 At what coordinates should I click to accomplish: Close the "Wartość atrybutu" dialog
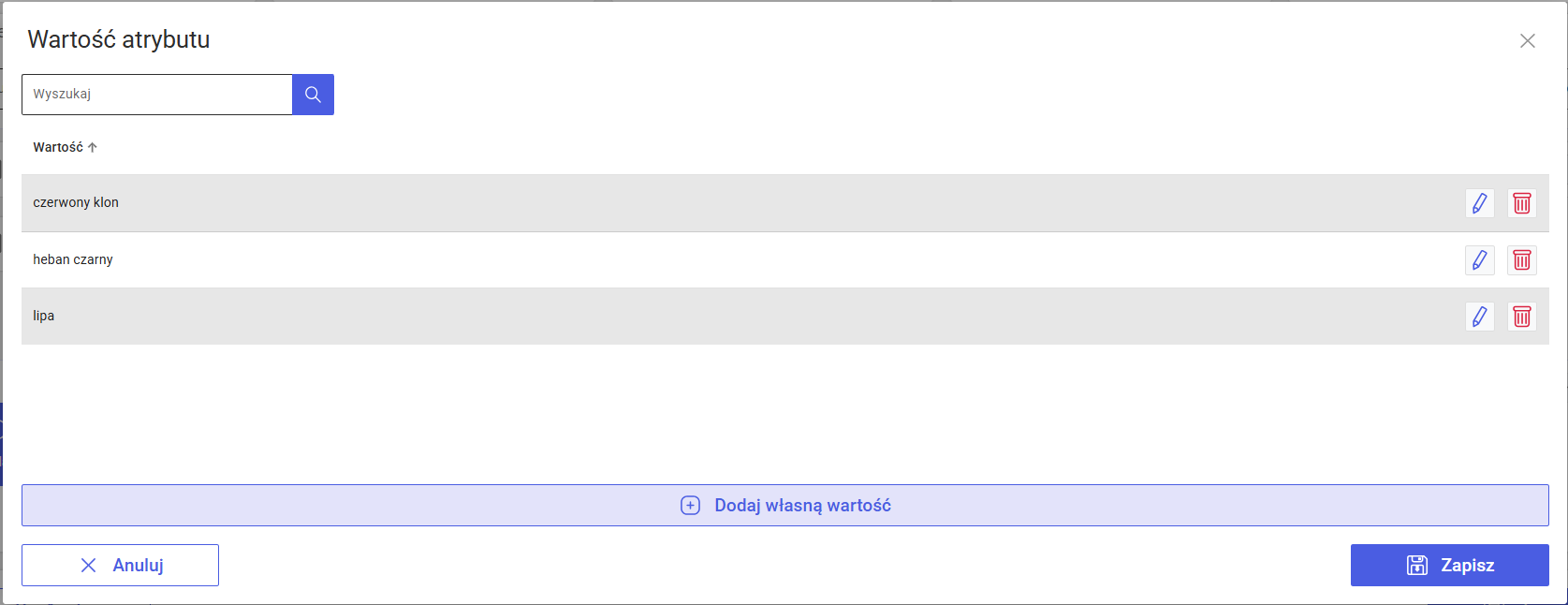click(x=1527, y=41)
